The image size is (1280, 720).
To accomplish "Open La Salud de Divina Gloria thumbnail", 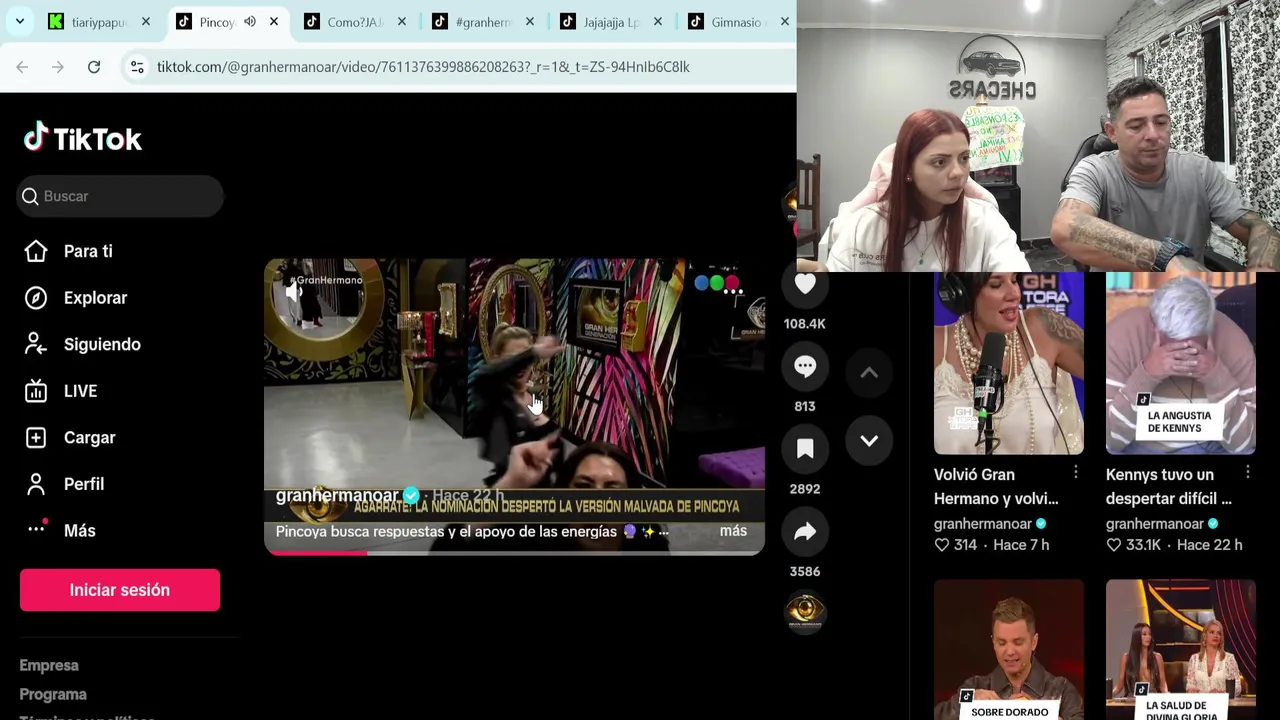I will pyautogui.click(x=1181, y=650).
